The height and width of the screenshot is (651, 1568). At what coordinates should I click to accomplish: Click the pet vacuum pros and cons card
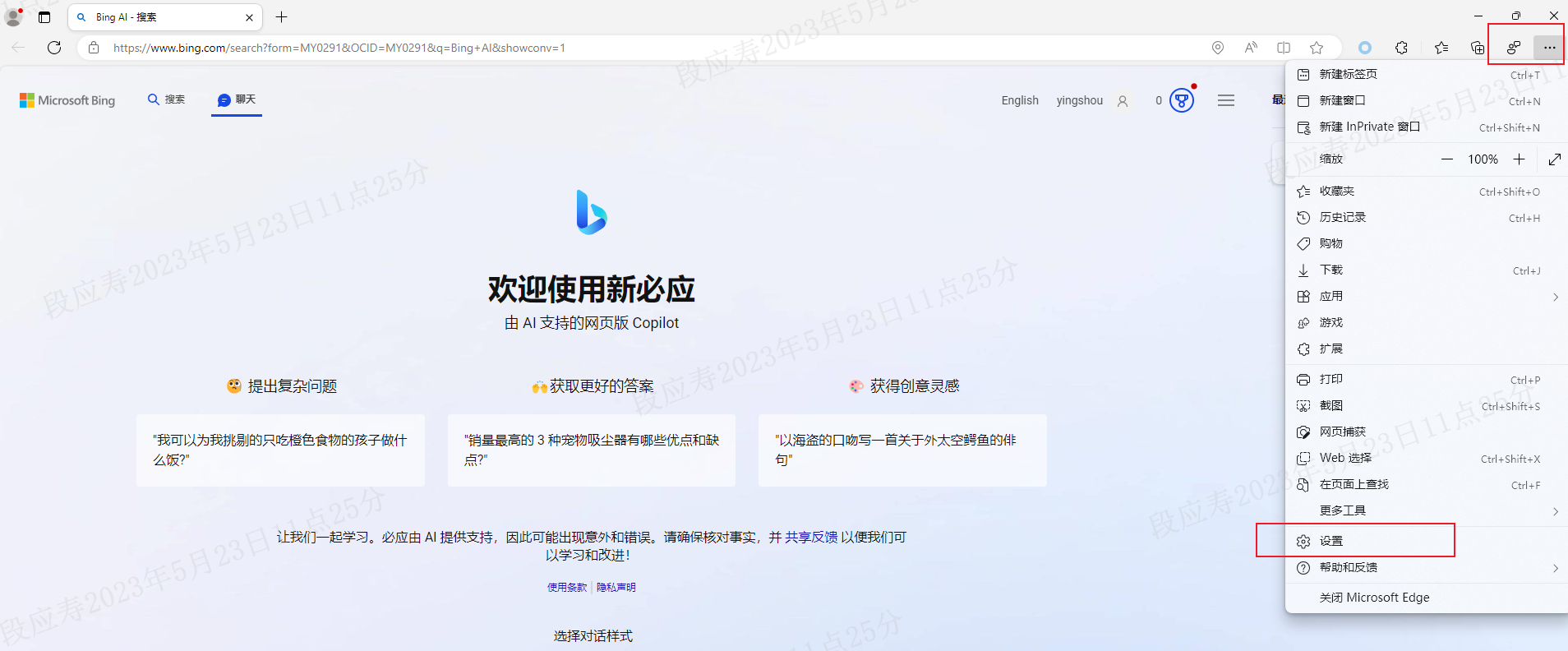pyautogui.click(x=592, y=450)
